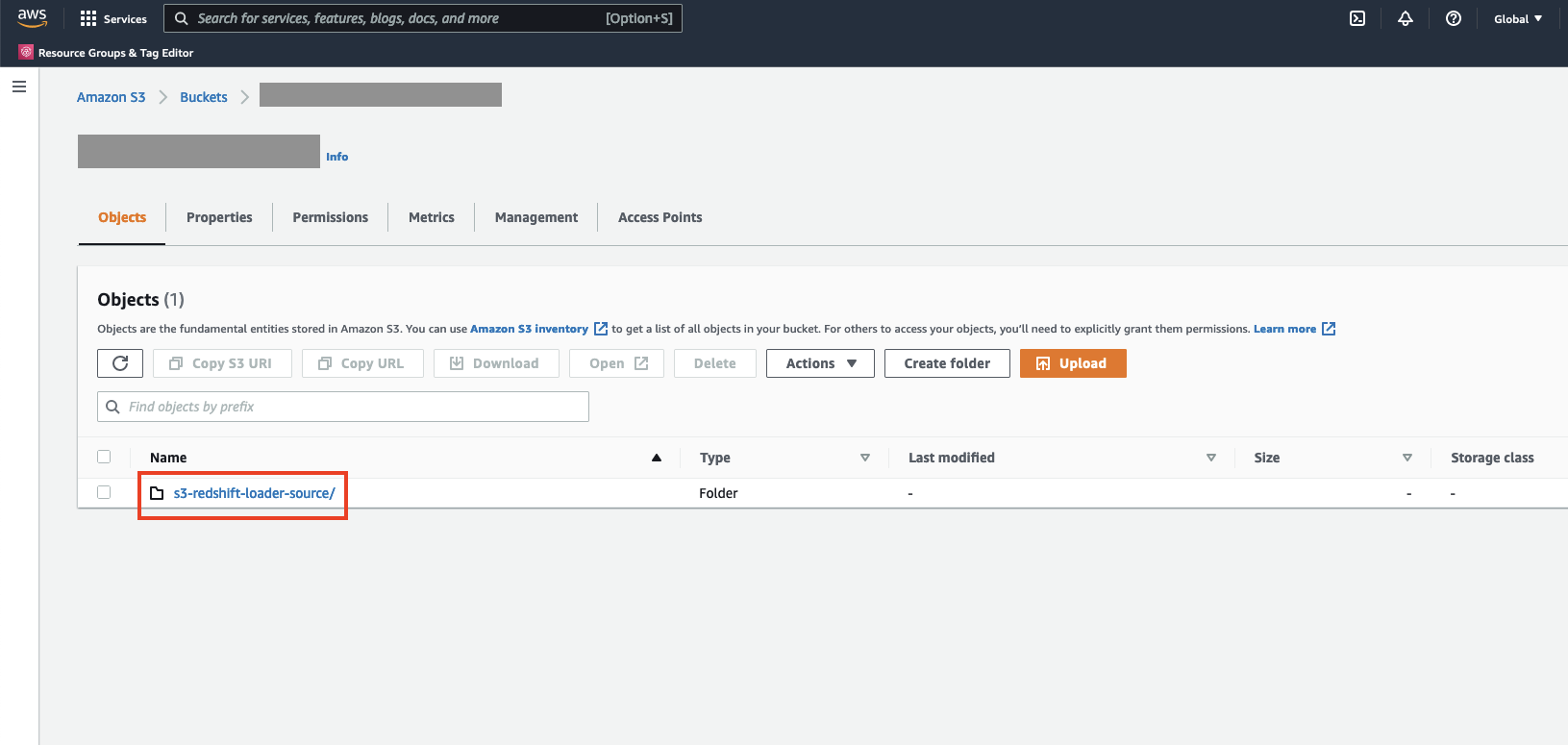Focus the Find objects by prefix field
The image size is (1568, 745).
343,407
